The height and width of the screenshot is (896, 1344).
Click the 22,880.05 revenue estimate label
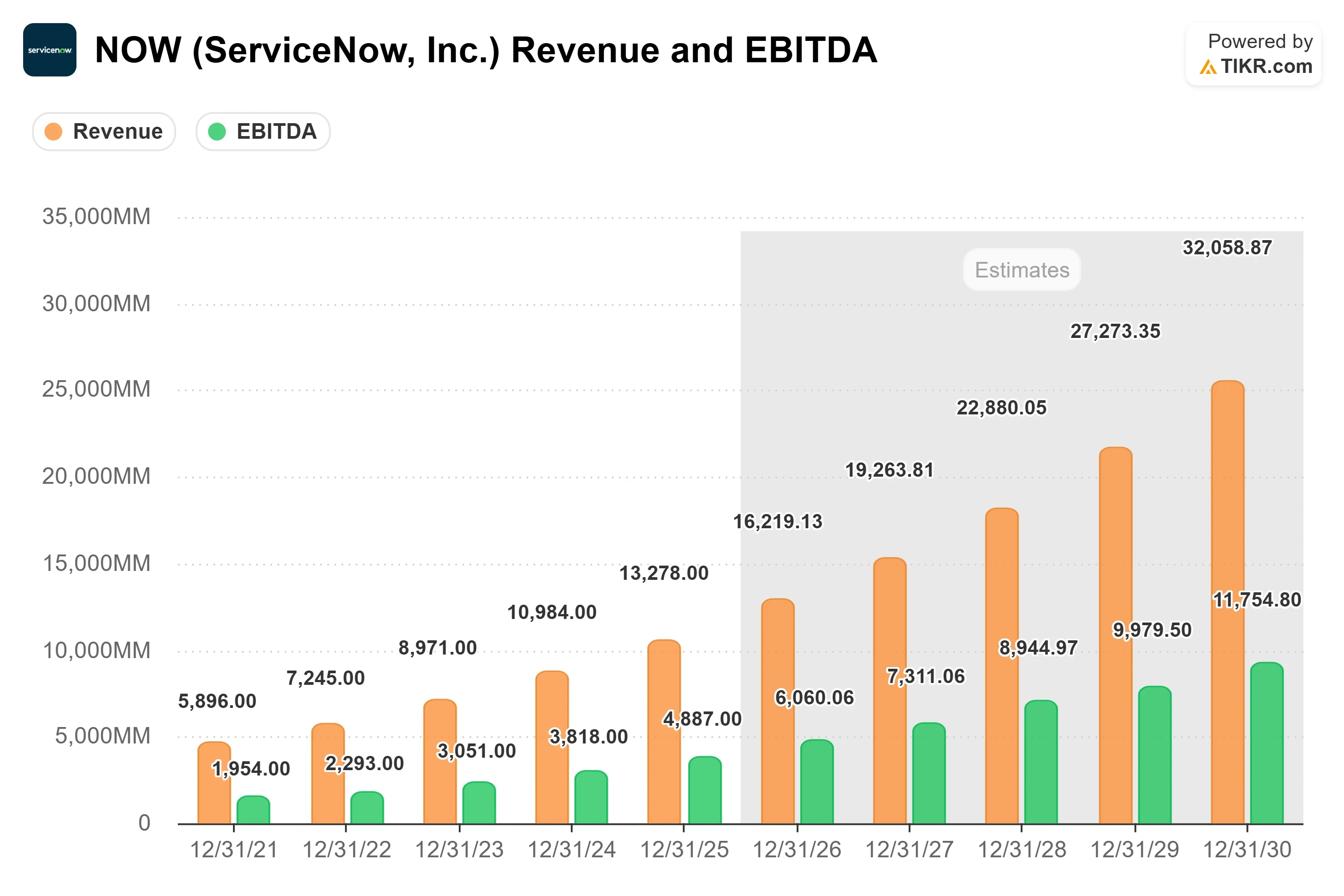tap(1001, 408)
